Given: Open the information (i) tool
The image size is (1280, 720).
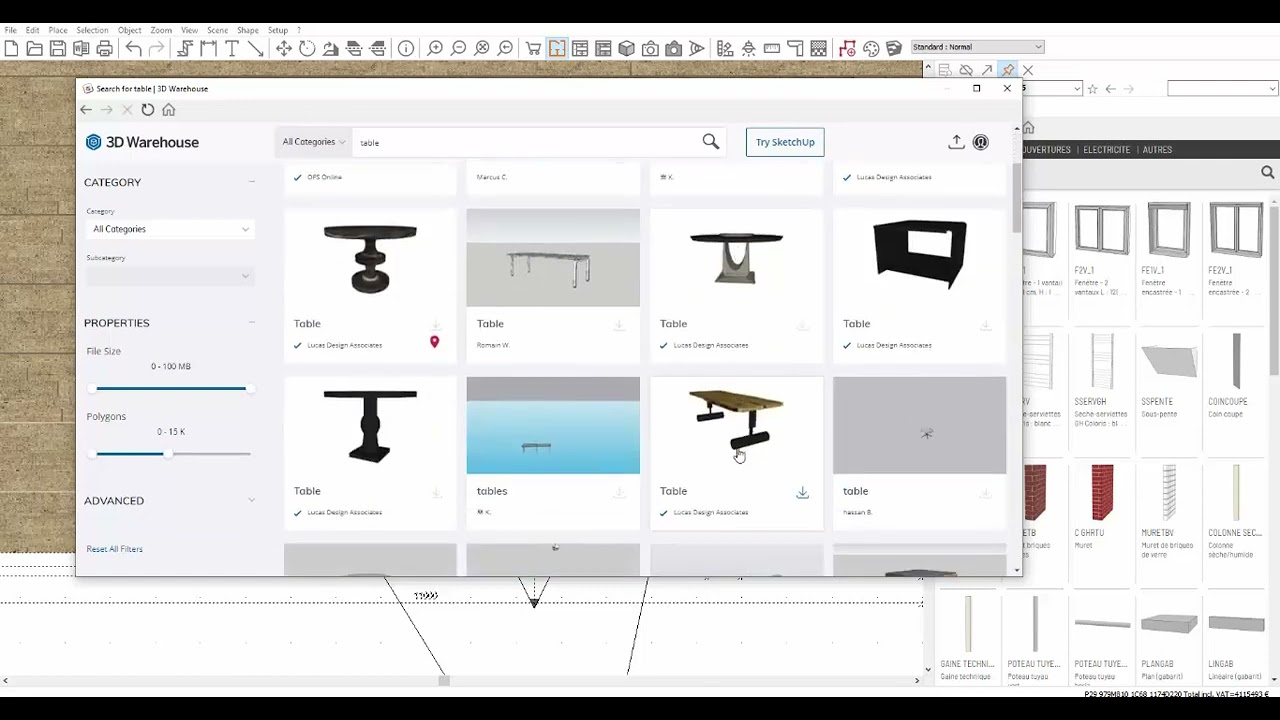Looking at the screenshot, I should click(x=406, y=48).
